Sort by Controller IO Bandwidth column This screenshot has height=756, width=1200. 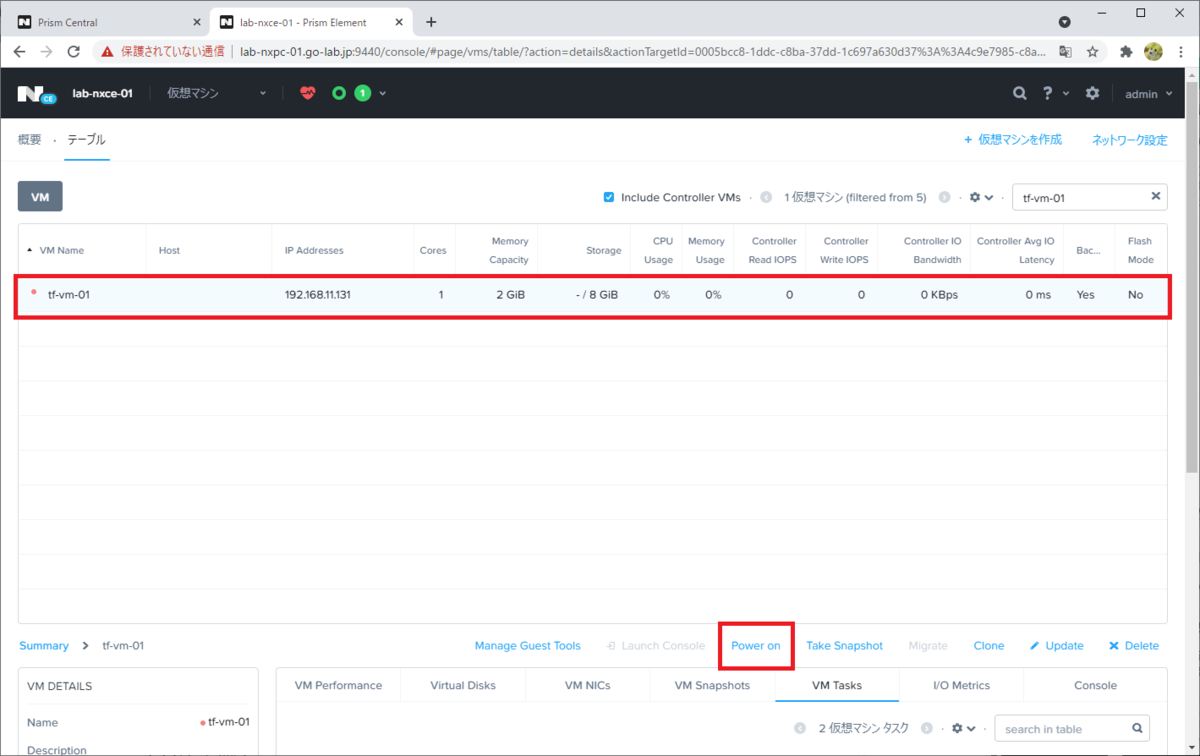(932, 250)
